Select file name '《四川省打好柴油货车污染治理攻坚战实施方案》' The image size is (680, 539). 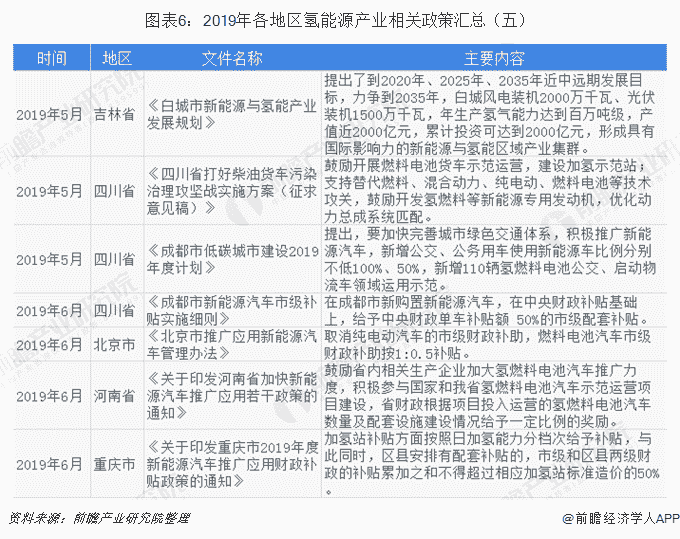coord(232,191)
